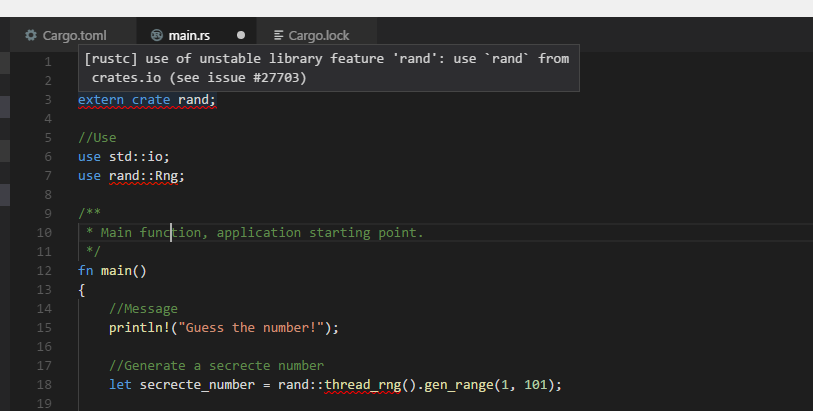Click the unsaved dot on main.rs tab
Image resolution: width=813 pixels, height=411 pixels.
pos(241,35)
